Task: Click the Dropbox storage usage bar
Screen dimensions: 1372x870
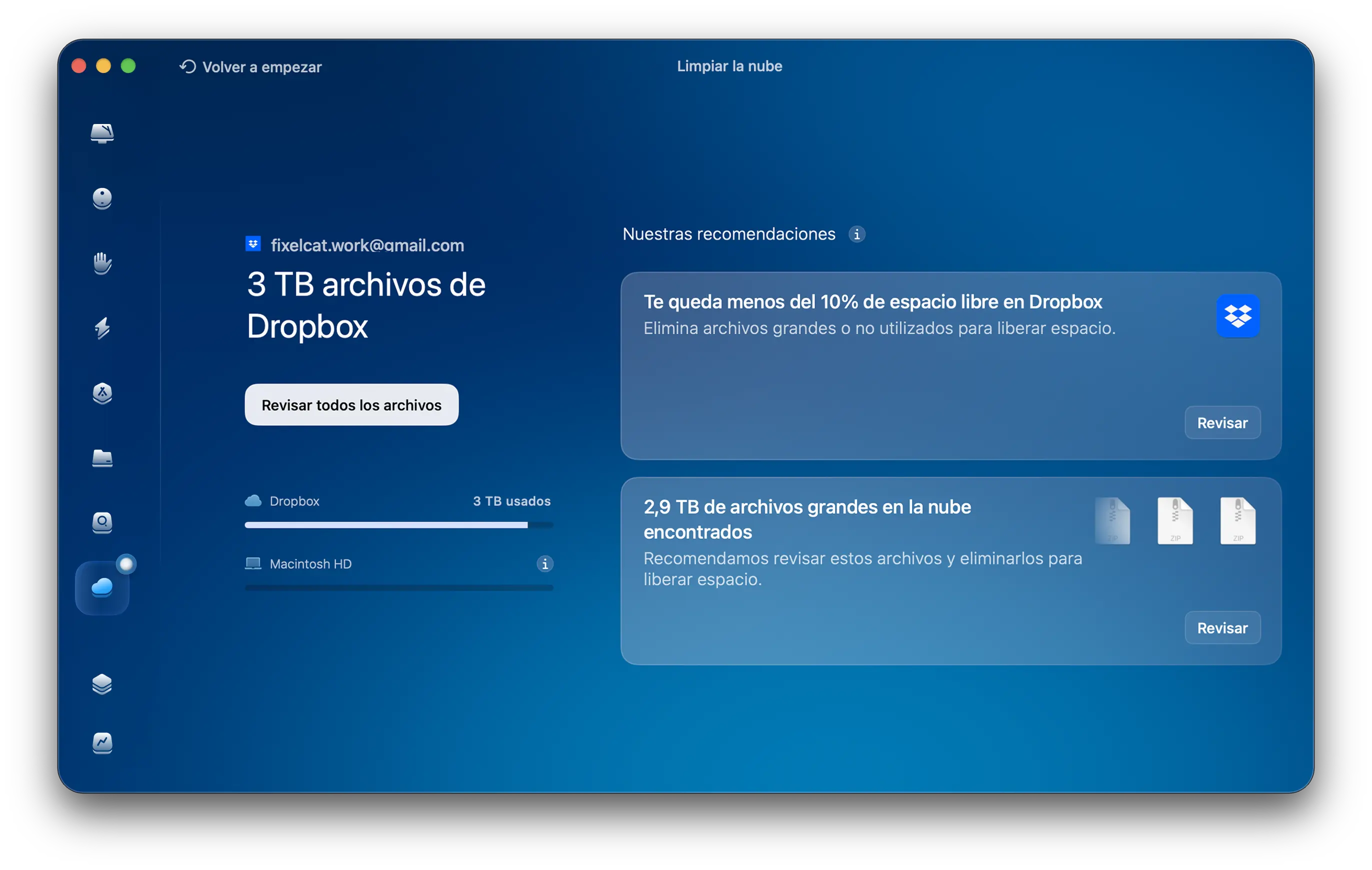Action: (x=398, y=524)
